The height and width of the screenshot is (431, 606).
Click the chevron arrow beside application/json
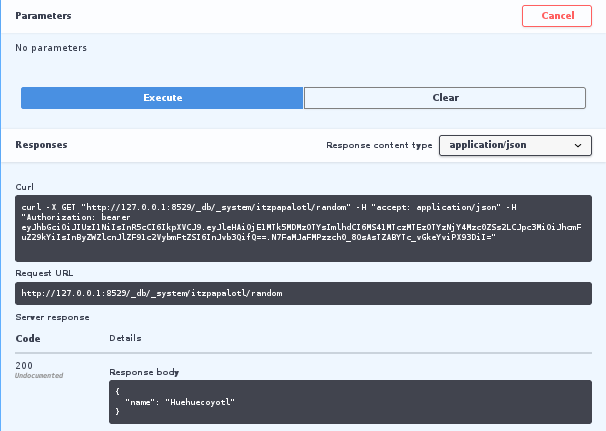(578, 146)
